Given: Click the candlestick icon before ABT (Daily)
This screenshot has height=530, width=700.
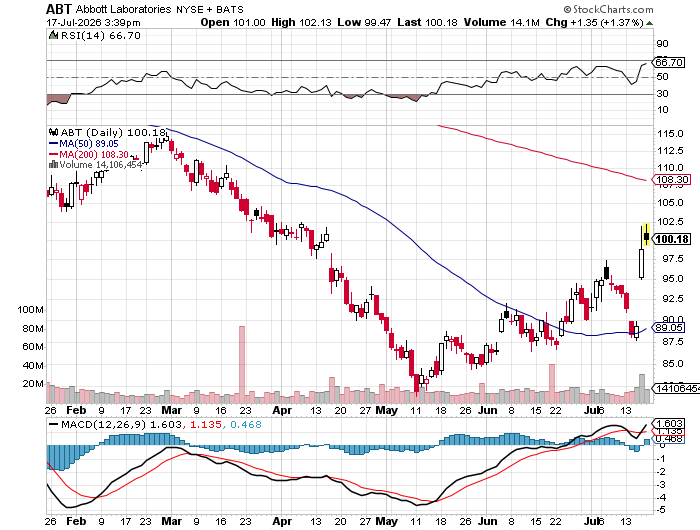Looking at the screenshot, I should point(54,132).
